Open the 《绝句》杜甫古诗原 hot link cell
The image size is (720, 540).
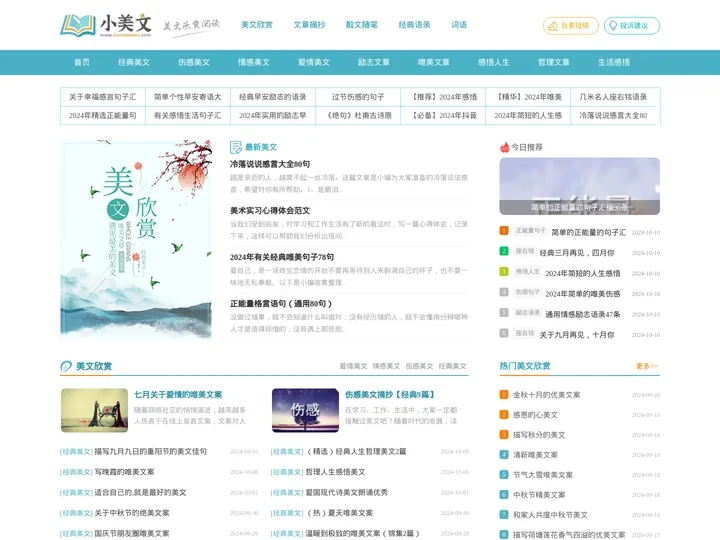click(x=358, y=115)
